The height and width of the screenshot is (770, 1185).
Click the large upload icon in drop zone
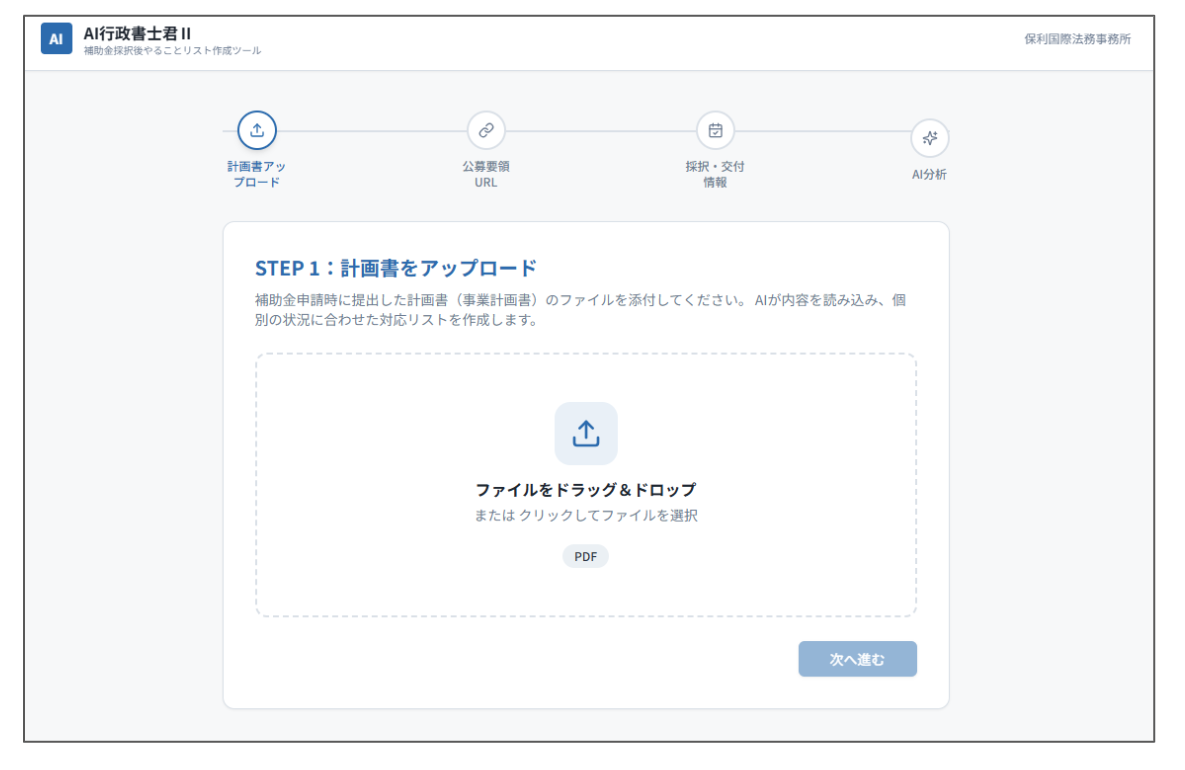(586, 433)
